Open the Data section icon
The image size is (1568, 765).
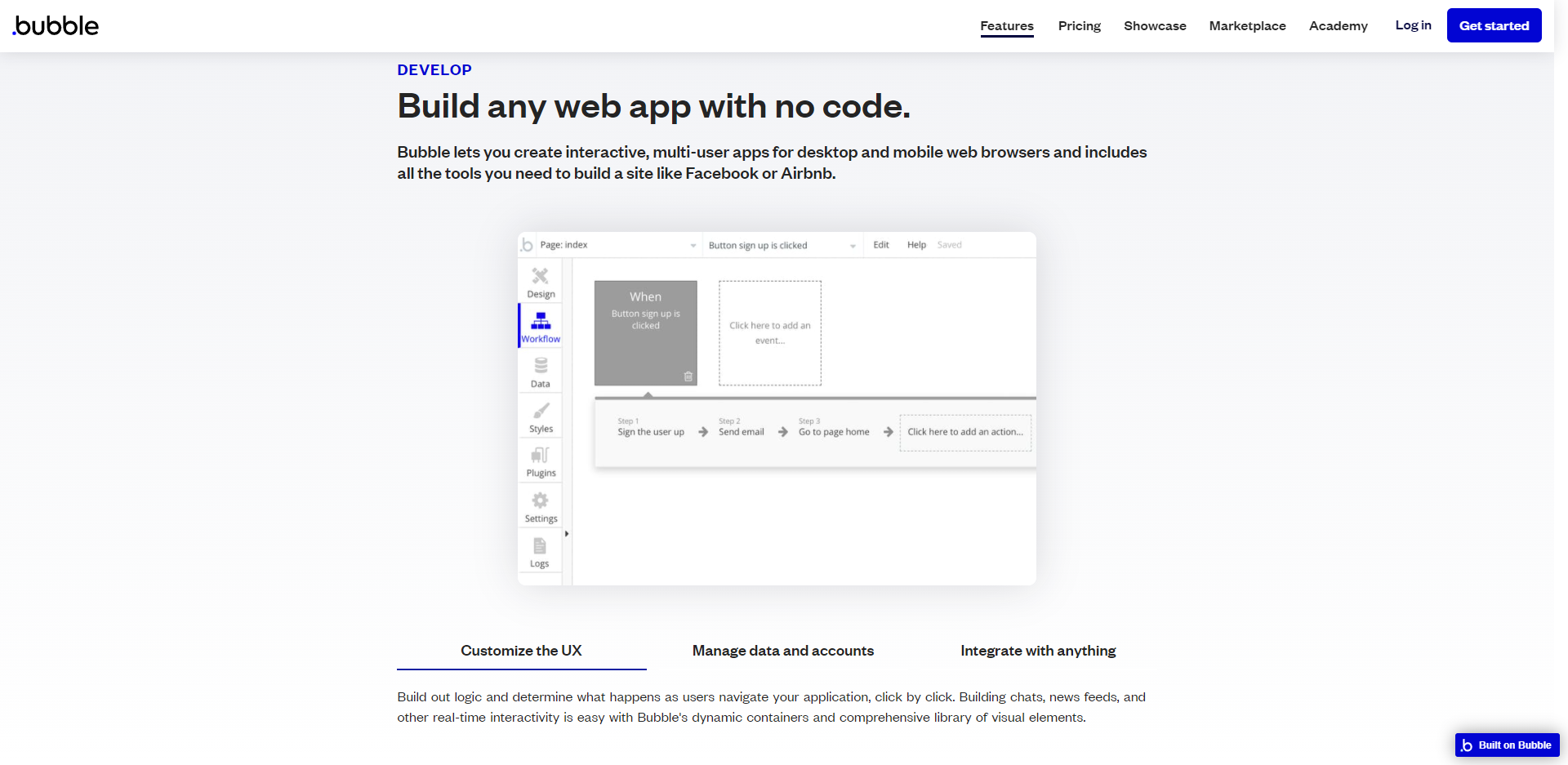541,365
